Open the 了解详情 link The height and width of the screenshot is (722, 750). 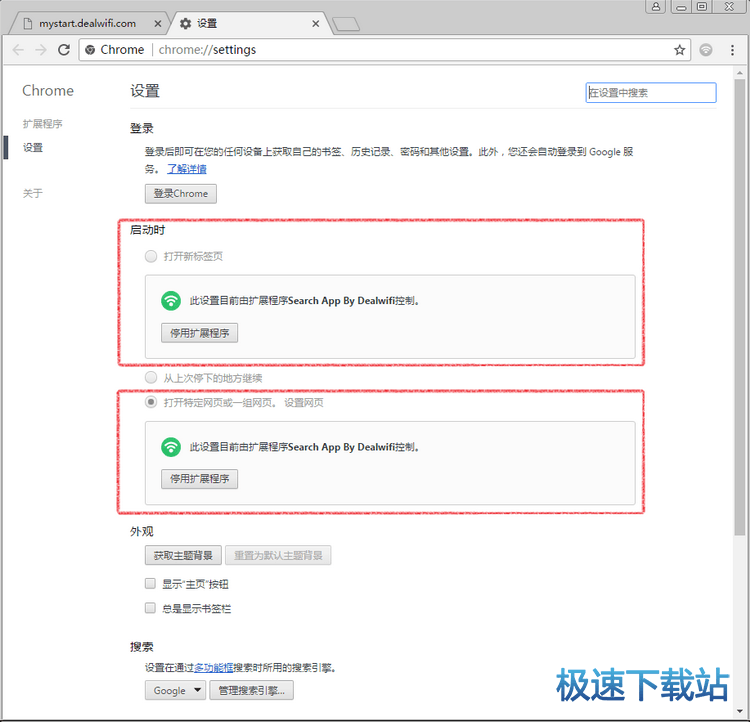(x=187, y=169)
